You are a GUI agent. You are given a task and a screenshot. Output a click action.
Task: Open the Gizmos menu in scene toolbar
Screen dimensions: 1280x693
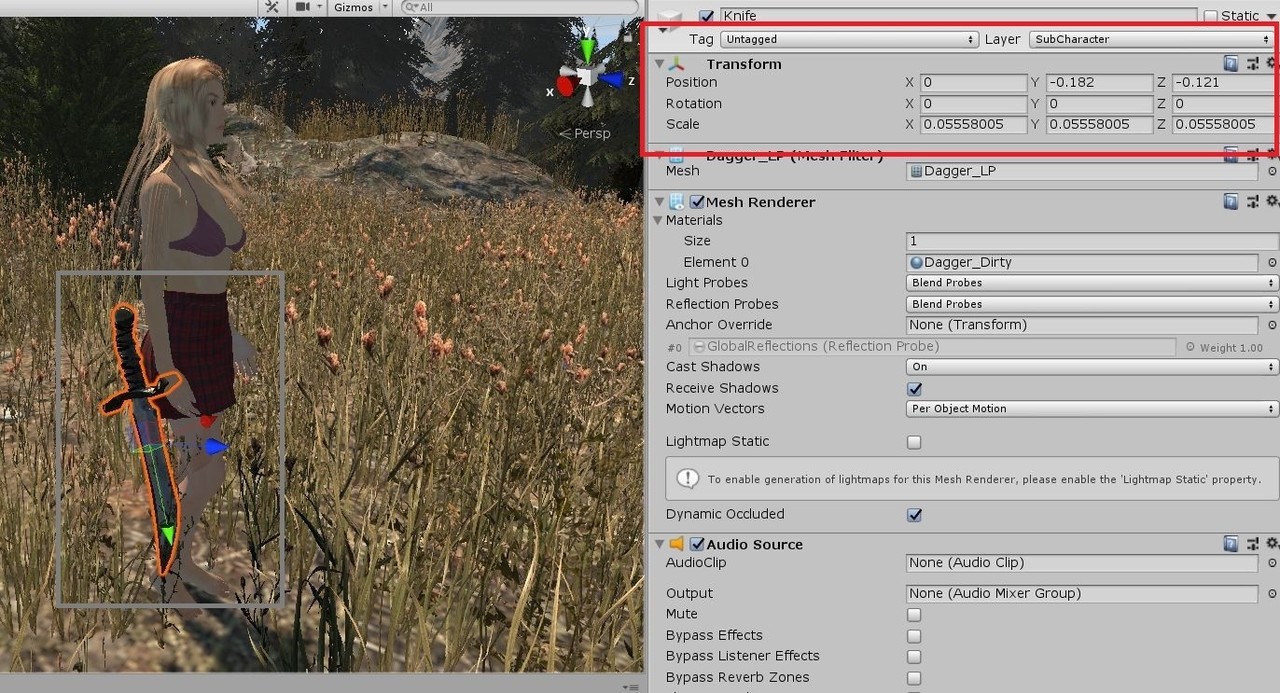point(358,7)
